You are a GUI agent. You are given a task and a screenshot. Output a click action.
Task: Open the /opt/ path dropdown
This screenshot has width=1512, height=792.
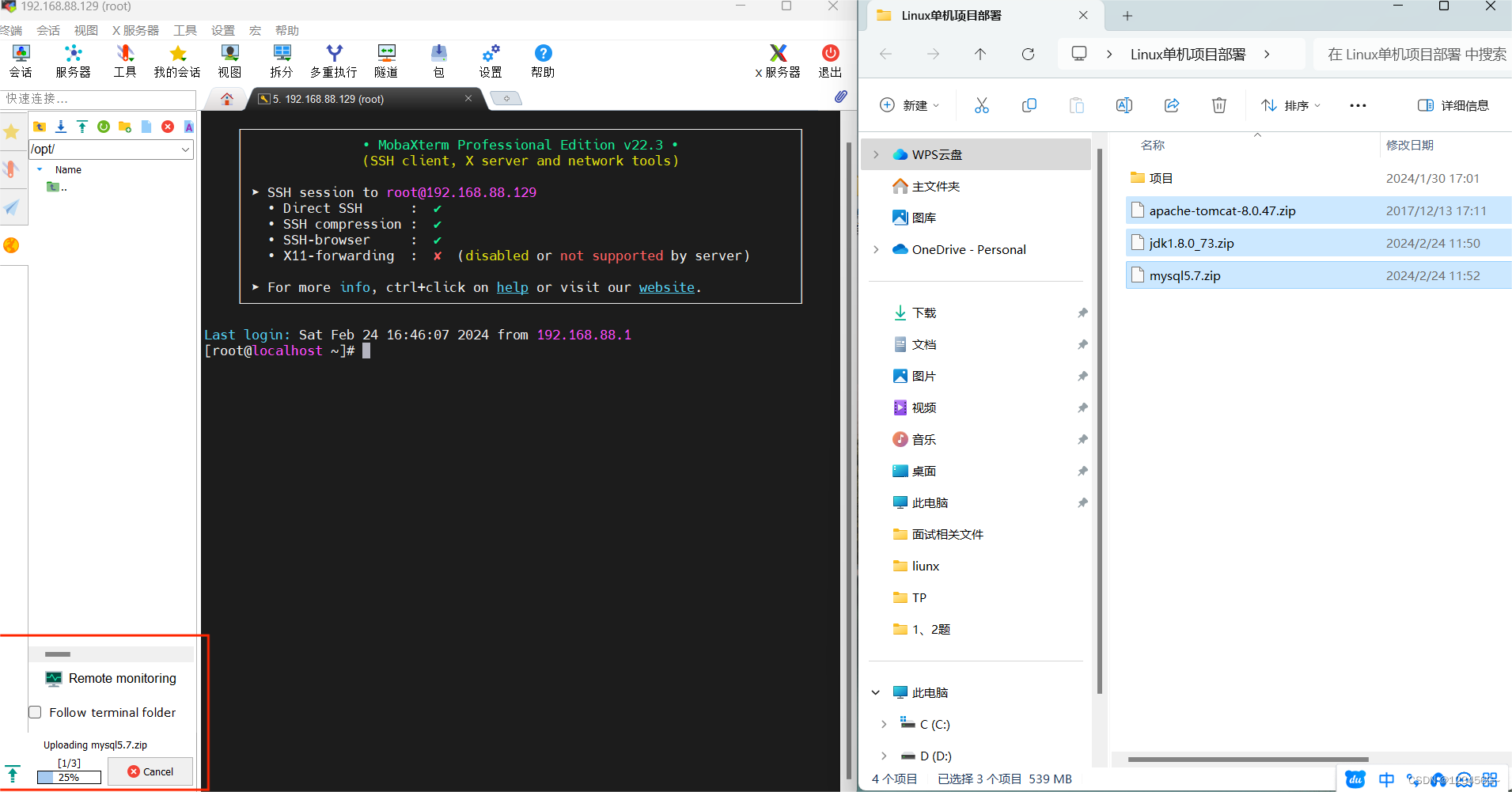185,150
